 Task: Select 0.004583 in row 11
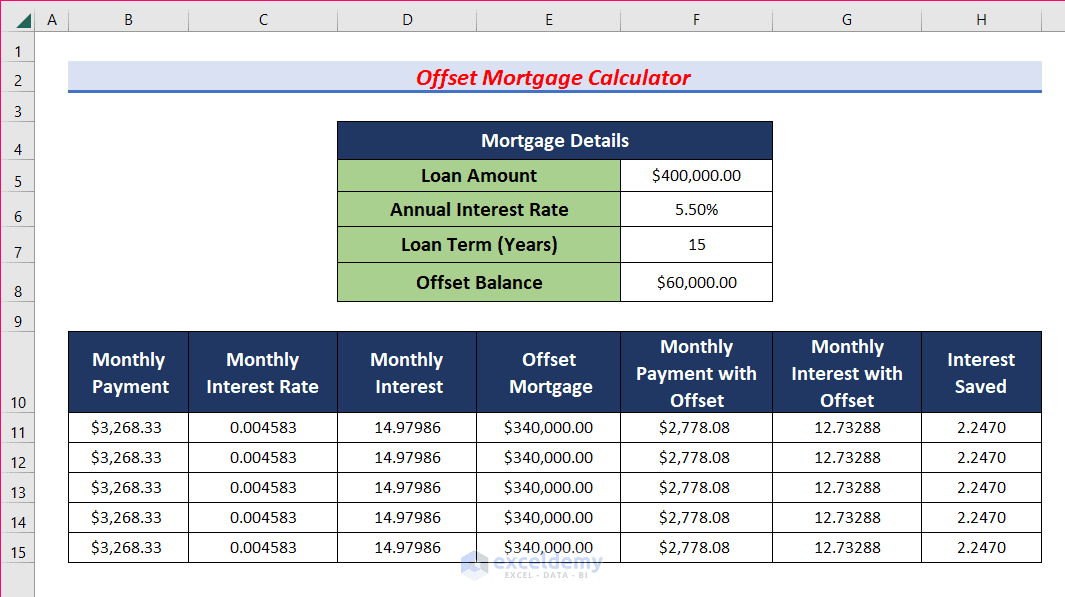(263, 428)
